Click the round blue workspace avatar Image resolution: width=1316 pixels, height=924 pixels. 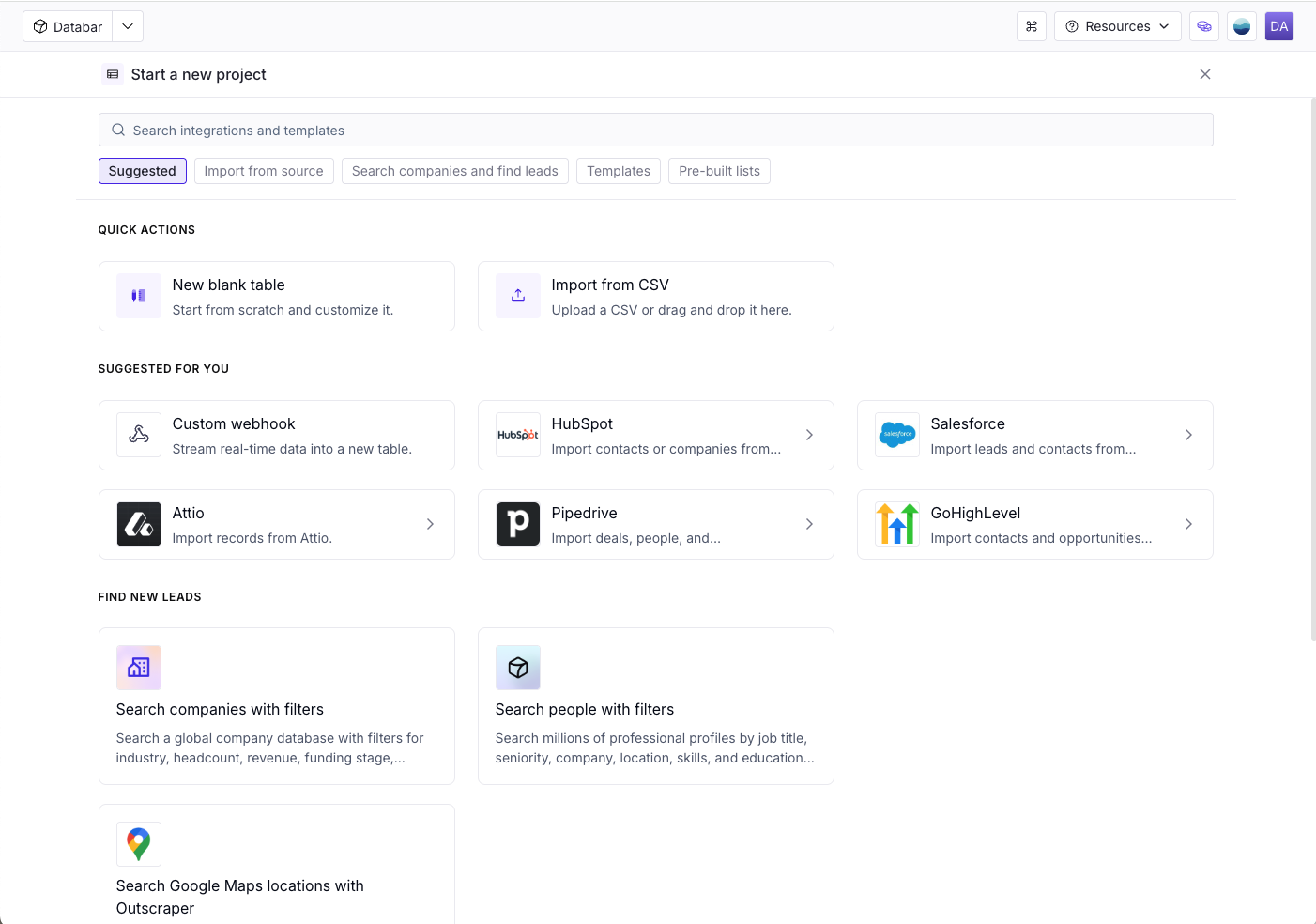1242,26
